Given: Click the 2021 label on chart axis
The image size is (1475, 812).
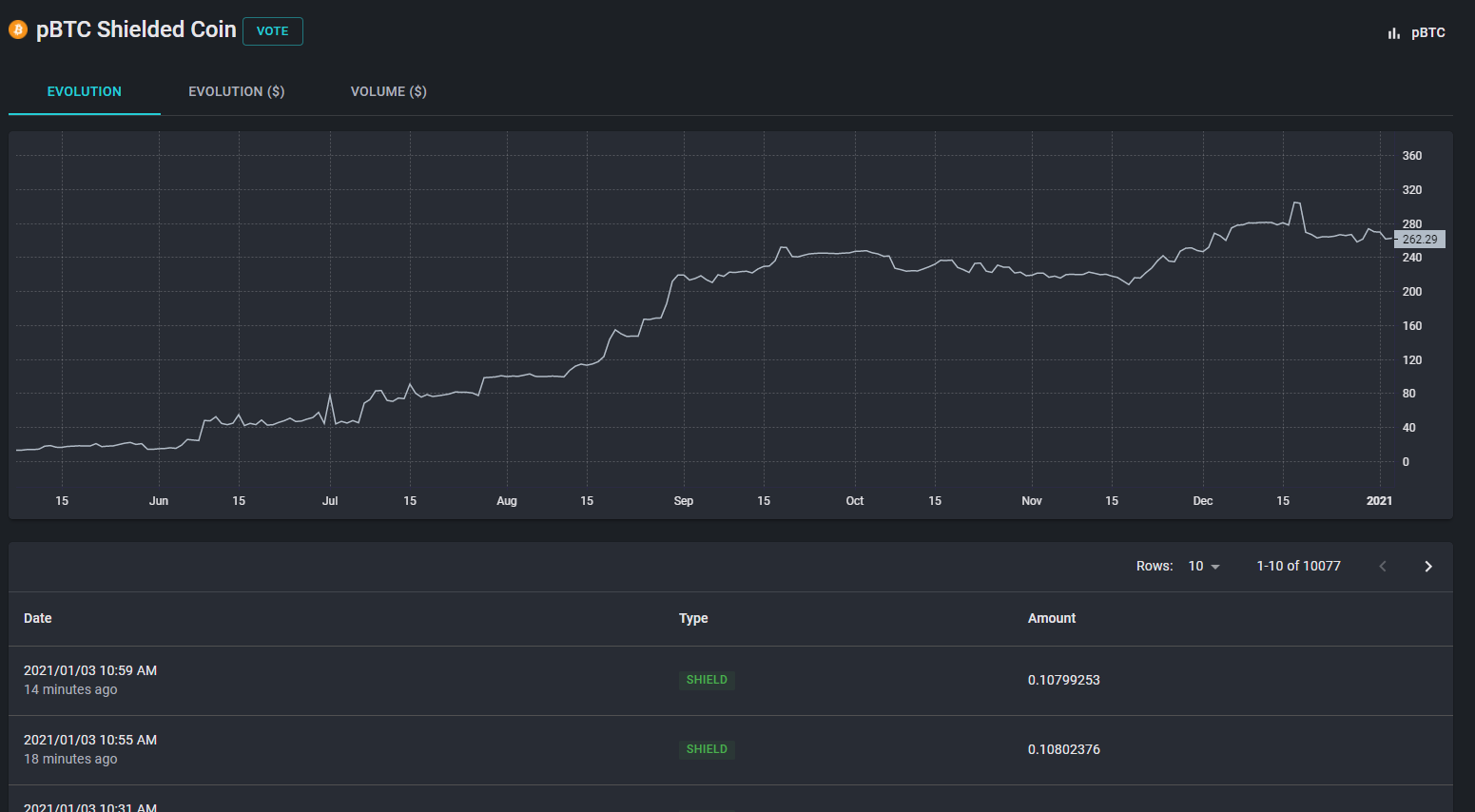Looking at the screenshot, I should coord(1379,501).
